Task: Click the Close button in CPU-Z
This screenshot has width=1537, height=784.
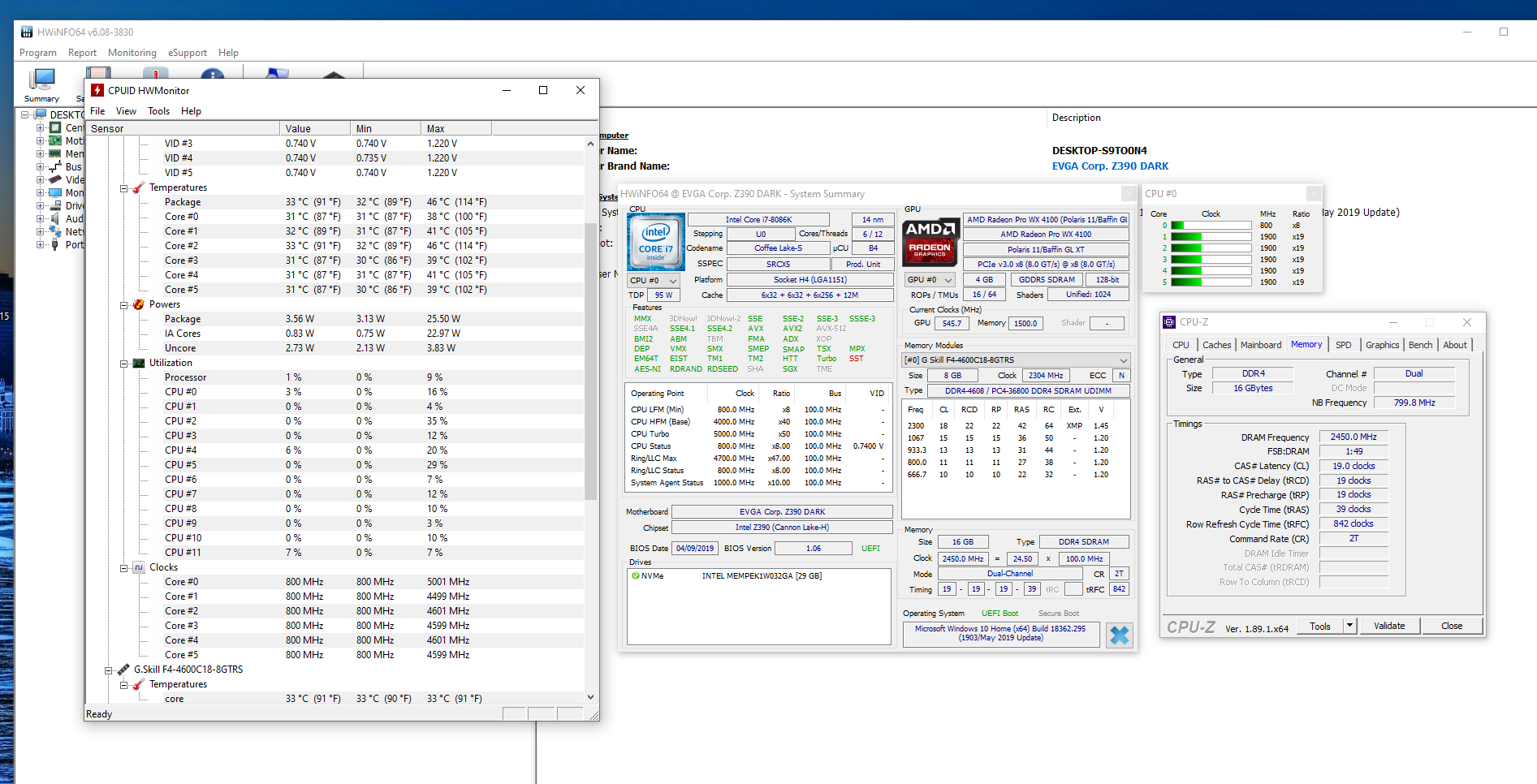Action: (1452, 626)
